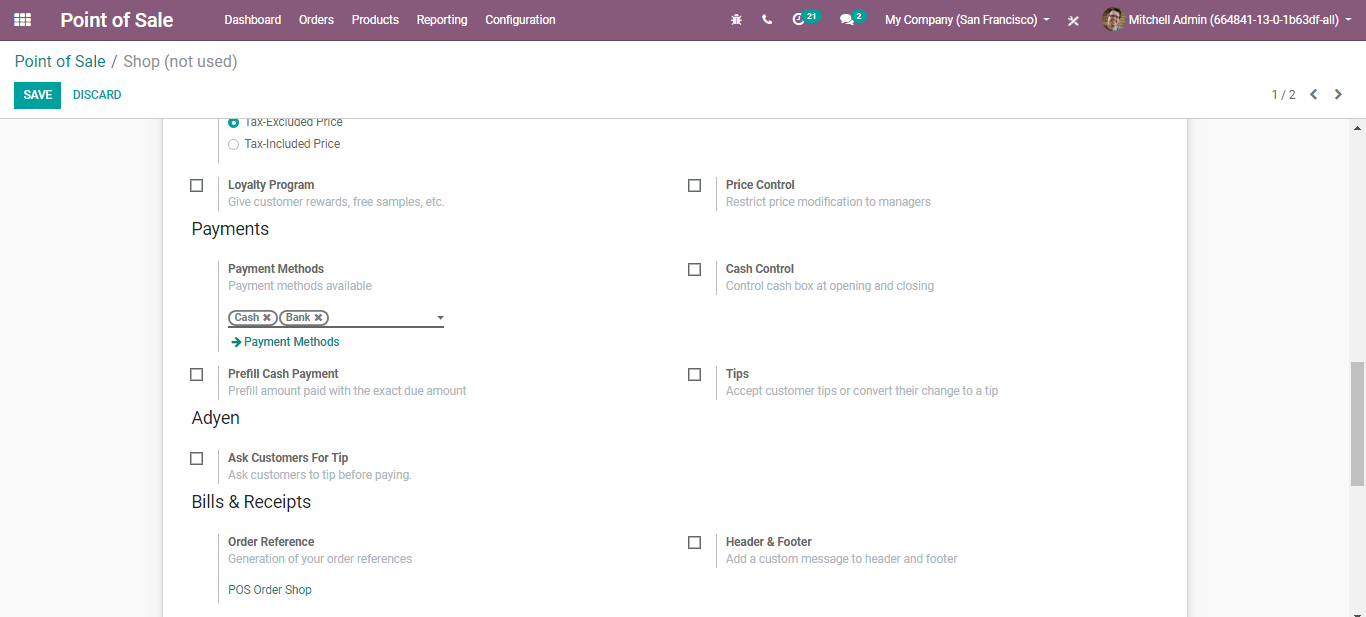Remove the Cash payment method tag
This screenshot has height=617, width=1366.
267,318
